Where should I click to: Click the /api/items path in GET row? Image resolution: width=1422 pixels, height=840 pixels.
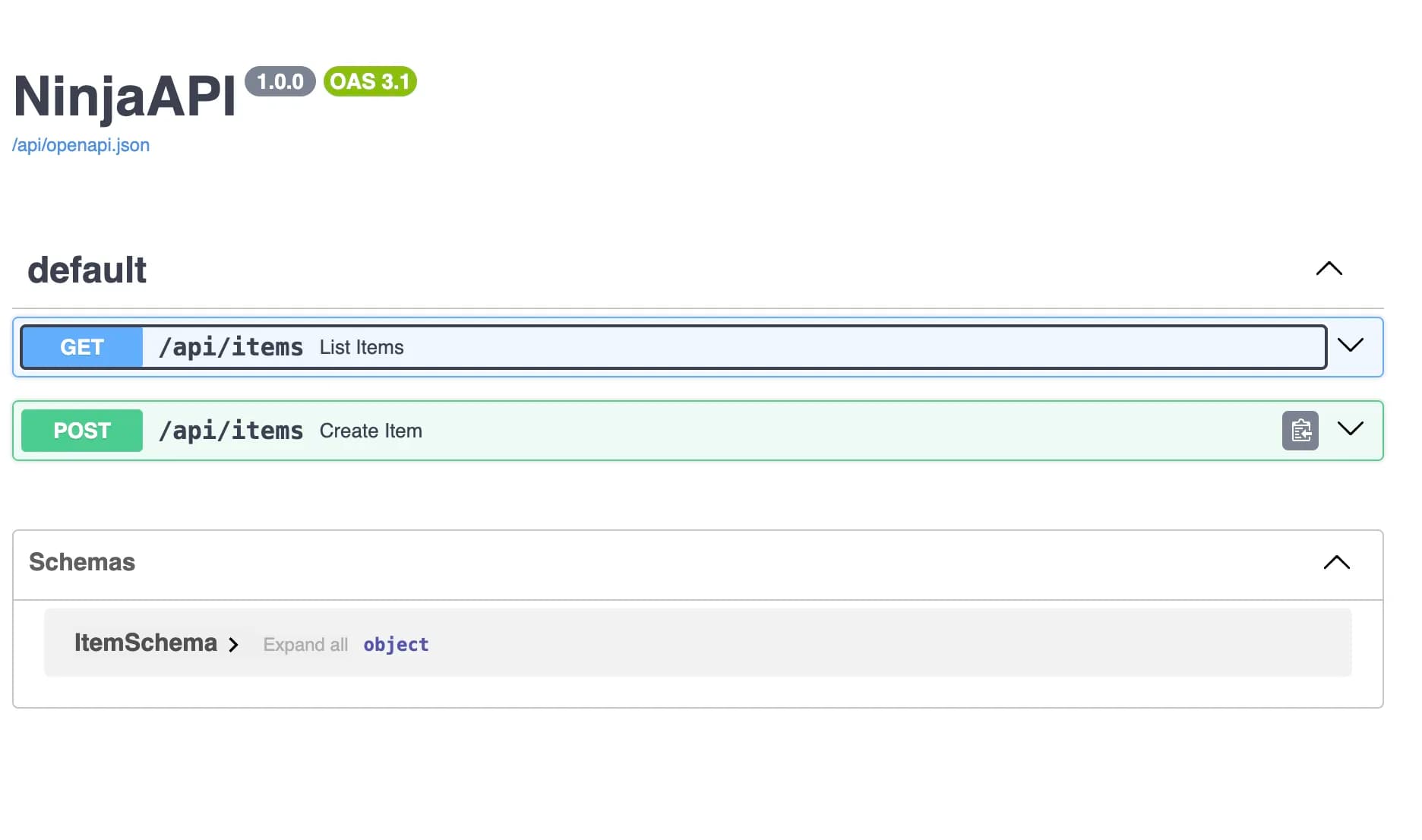coord(231,347)
